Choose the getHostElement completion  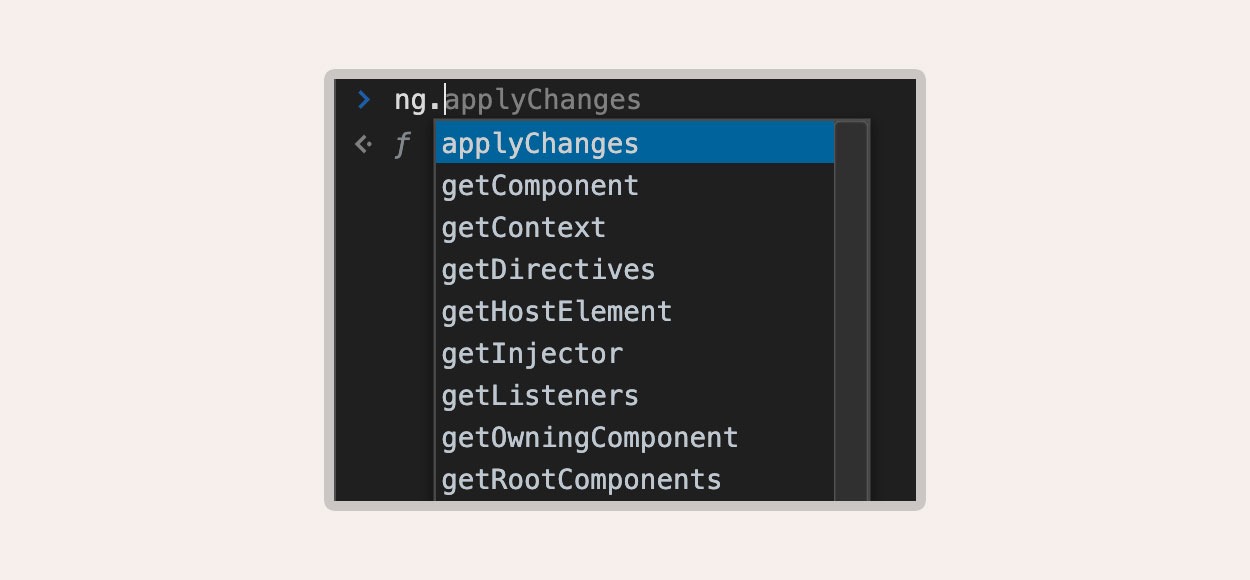click(635, 311)
